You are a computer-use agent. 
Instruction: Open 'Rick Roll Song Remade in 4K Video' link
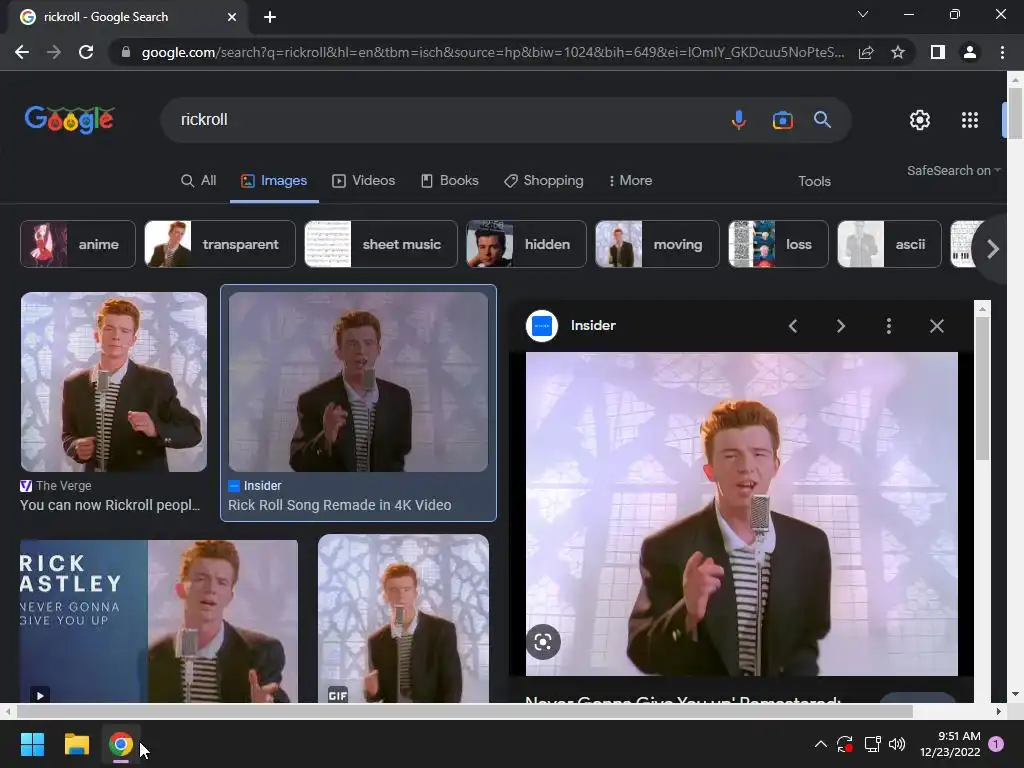(x=340, y=505)
